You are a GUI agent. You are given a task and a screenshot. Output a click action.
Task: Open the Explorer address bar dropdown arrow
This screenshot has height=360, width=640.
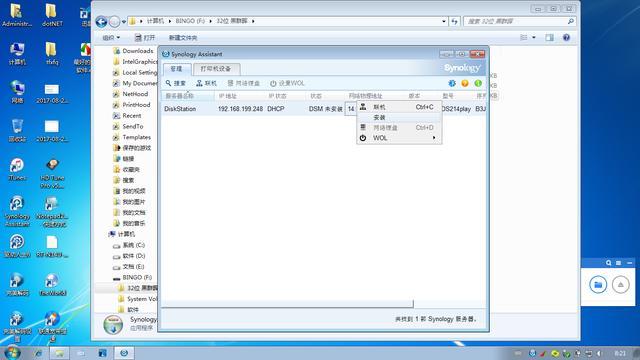(x=444, y=21)
